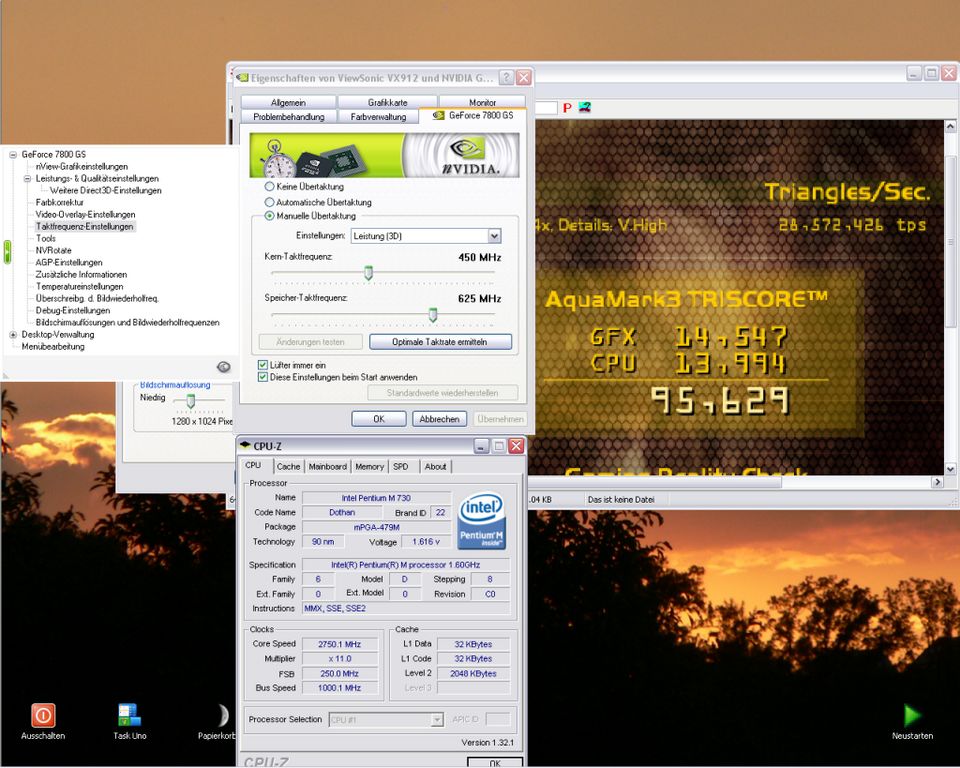This screenshot has width=960, height=768.
Task: Click the icon right of the red P
Action: pos(585,107)
